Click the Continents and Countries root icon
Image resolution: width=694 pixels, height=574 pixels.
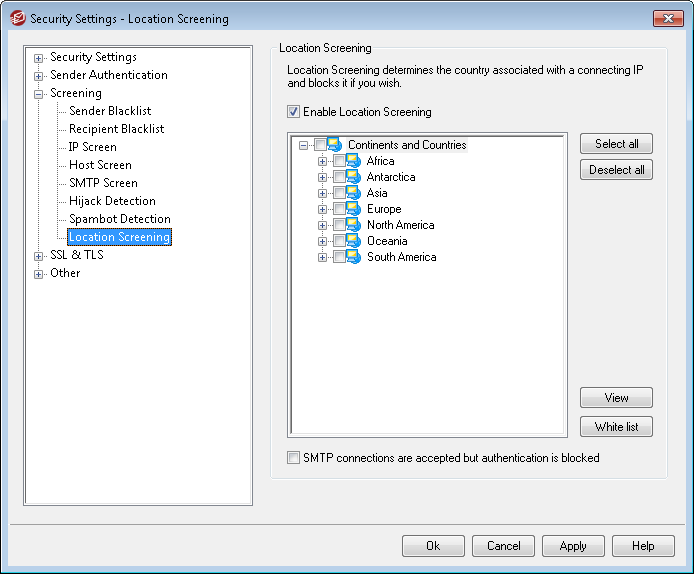[x=334, y=145]
